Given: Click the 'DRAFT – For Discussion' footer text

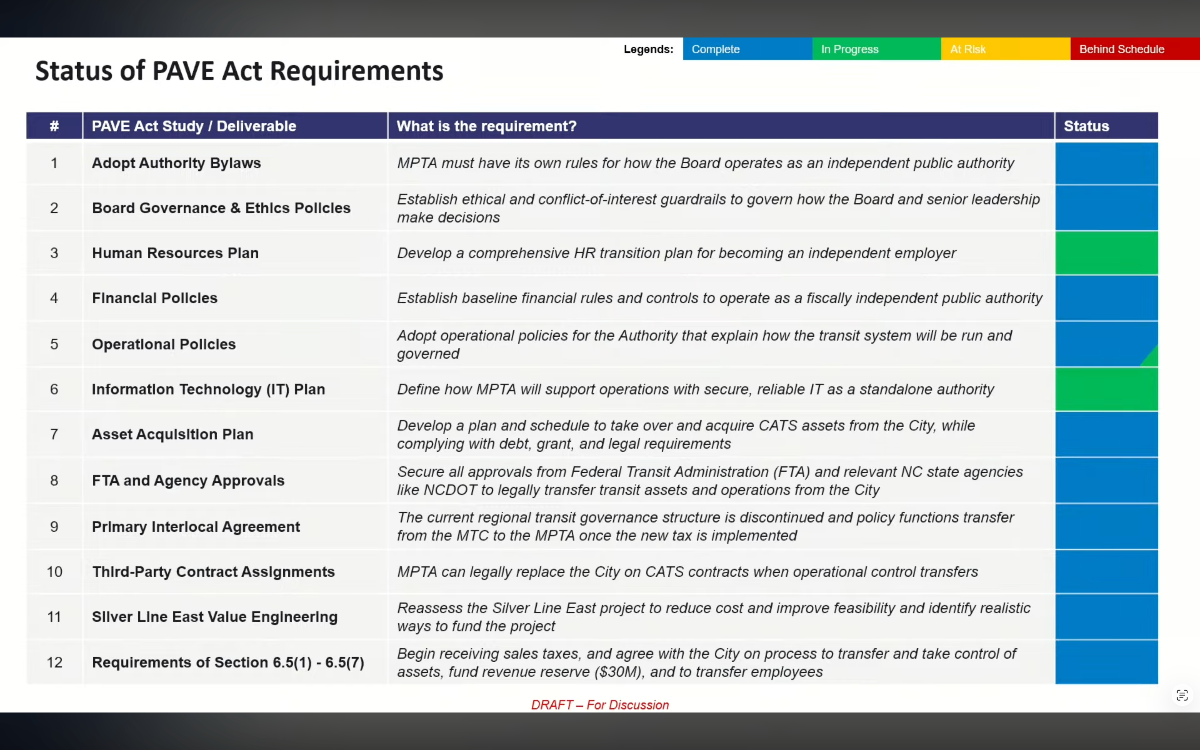Looking at the screenshot, I should tap(600, 705).
